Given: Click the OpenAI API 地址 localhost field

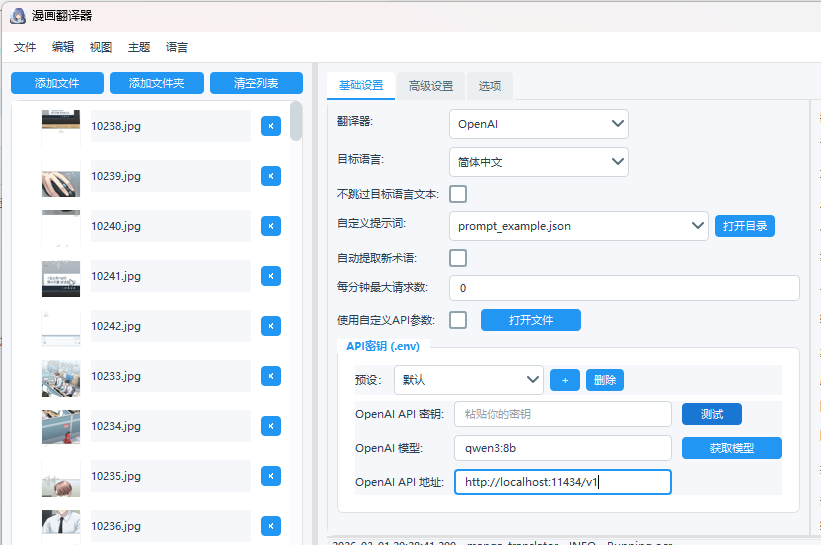Looking at the screenshot, I should point(563,482).
